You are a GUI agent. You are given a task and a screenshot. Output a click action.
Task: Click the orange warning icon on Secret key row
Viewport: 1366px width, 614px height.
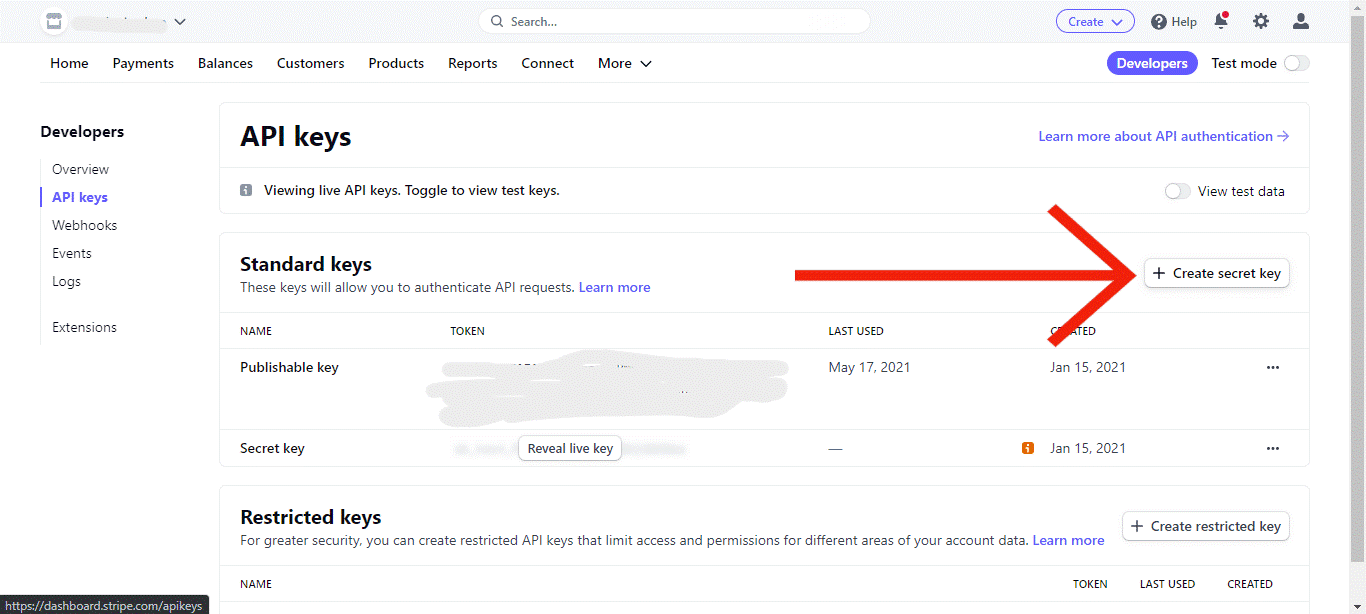[x=1028, y=448]
